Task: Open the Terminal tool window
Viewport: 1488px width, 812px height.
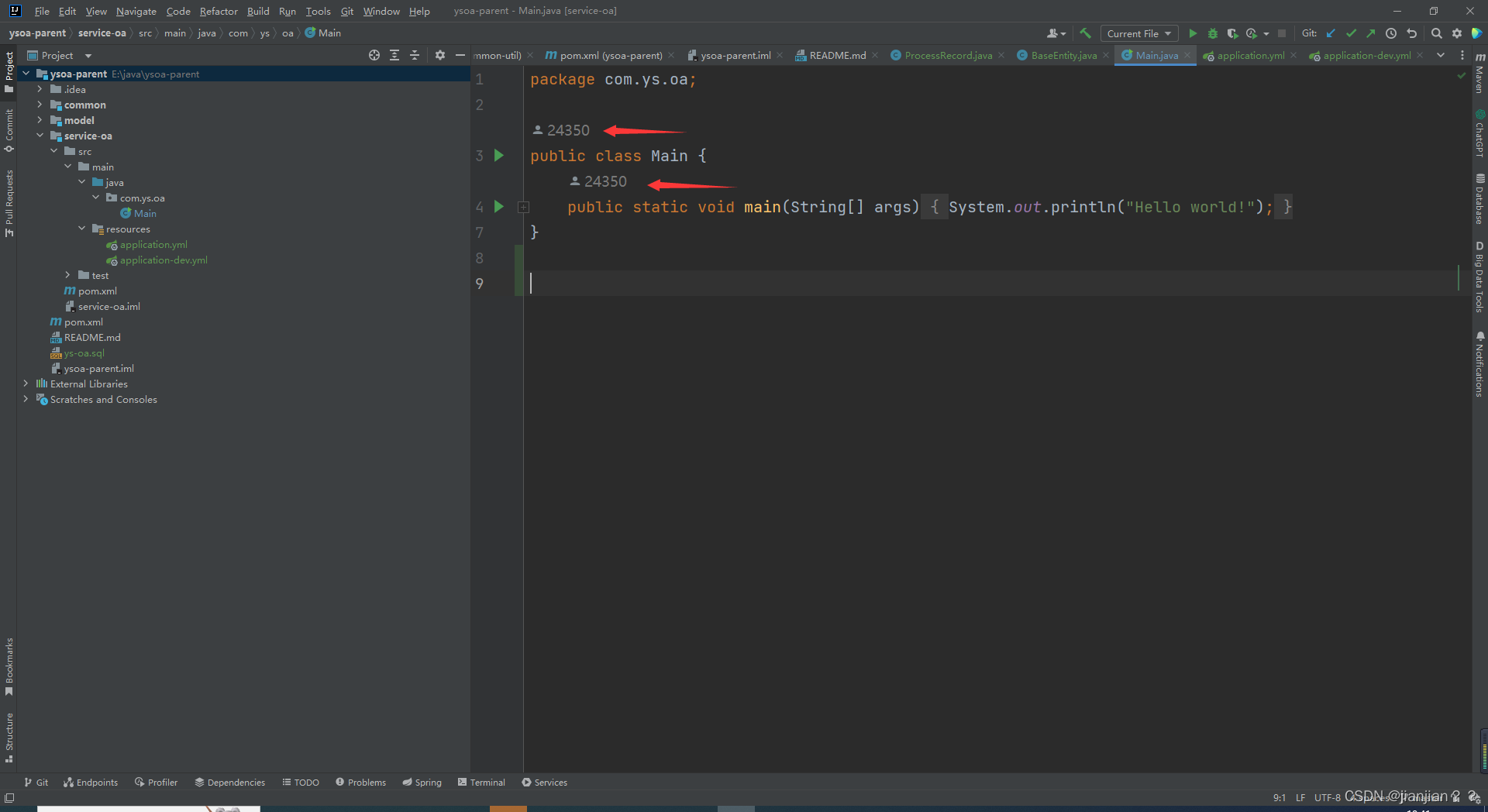Action: tap(481, 783)
